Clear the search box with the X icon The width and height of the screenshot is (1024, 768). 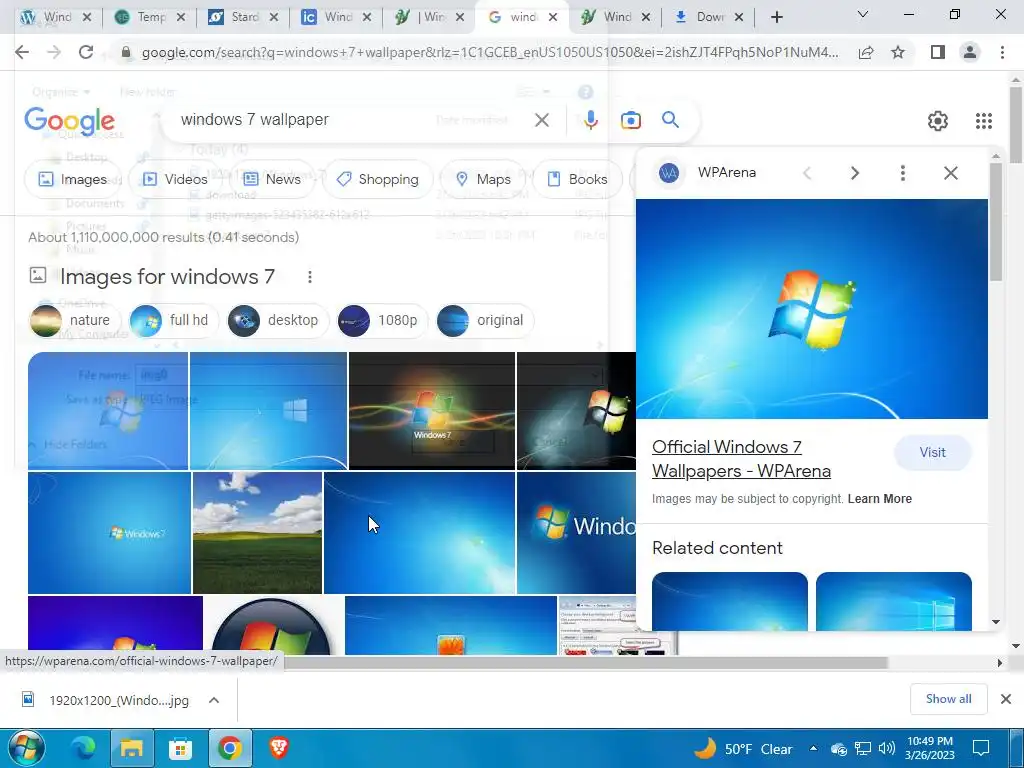pyautogui.click(x=541, y=120)
